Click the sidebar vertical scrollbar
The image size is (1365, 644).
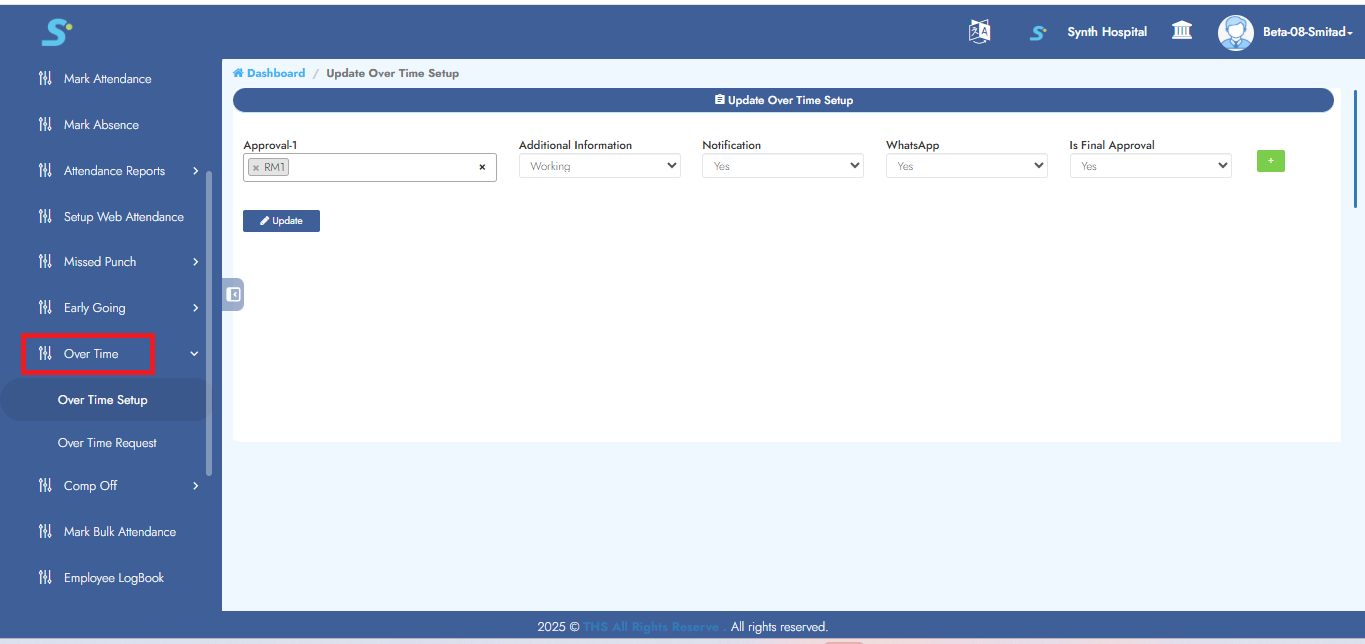pyautogui.click(x=209, y=320)
